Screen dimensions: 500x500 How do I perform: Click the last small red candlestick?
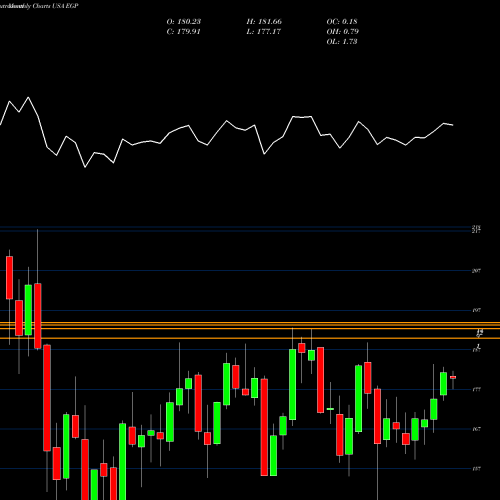(453, 377)
